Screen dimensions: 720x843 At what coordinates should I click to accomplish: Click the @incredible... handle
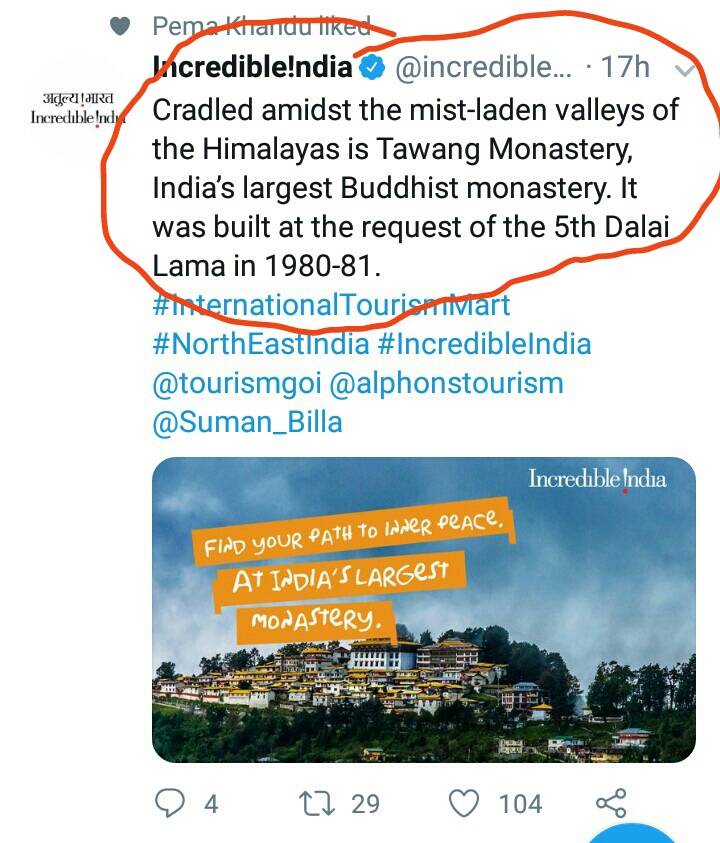(483, 68)
